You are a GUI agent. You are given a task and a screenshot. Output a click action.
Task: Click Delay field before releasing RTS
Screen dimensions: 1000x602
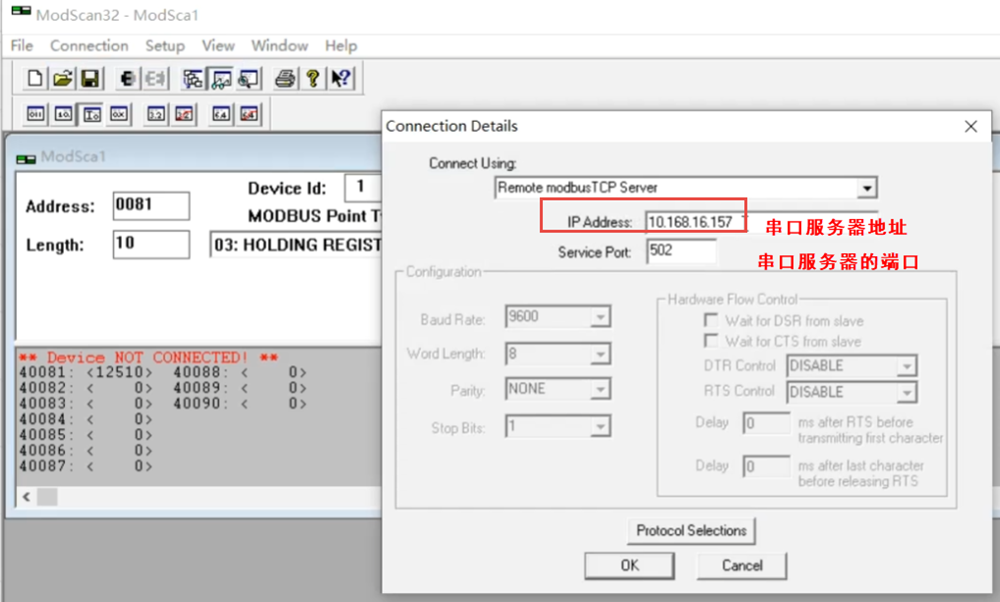point(767,466)
